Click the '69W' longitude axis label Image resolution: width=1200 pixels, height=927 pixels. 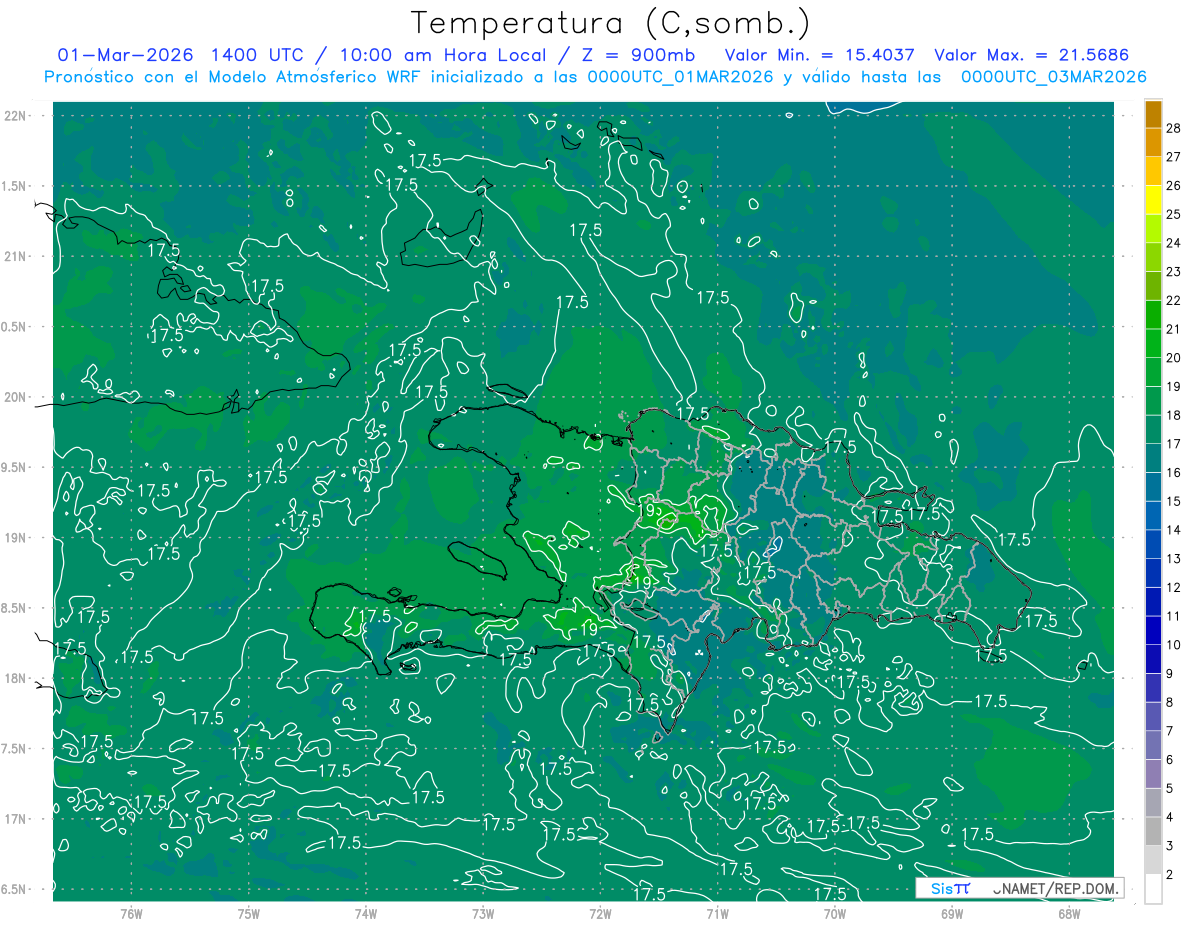pos(952,914)
